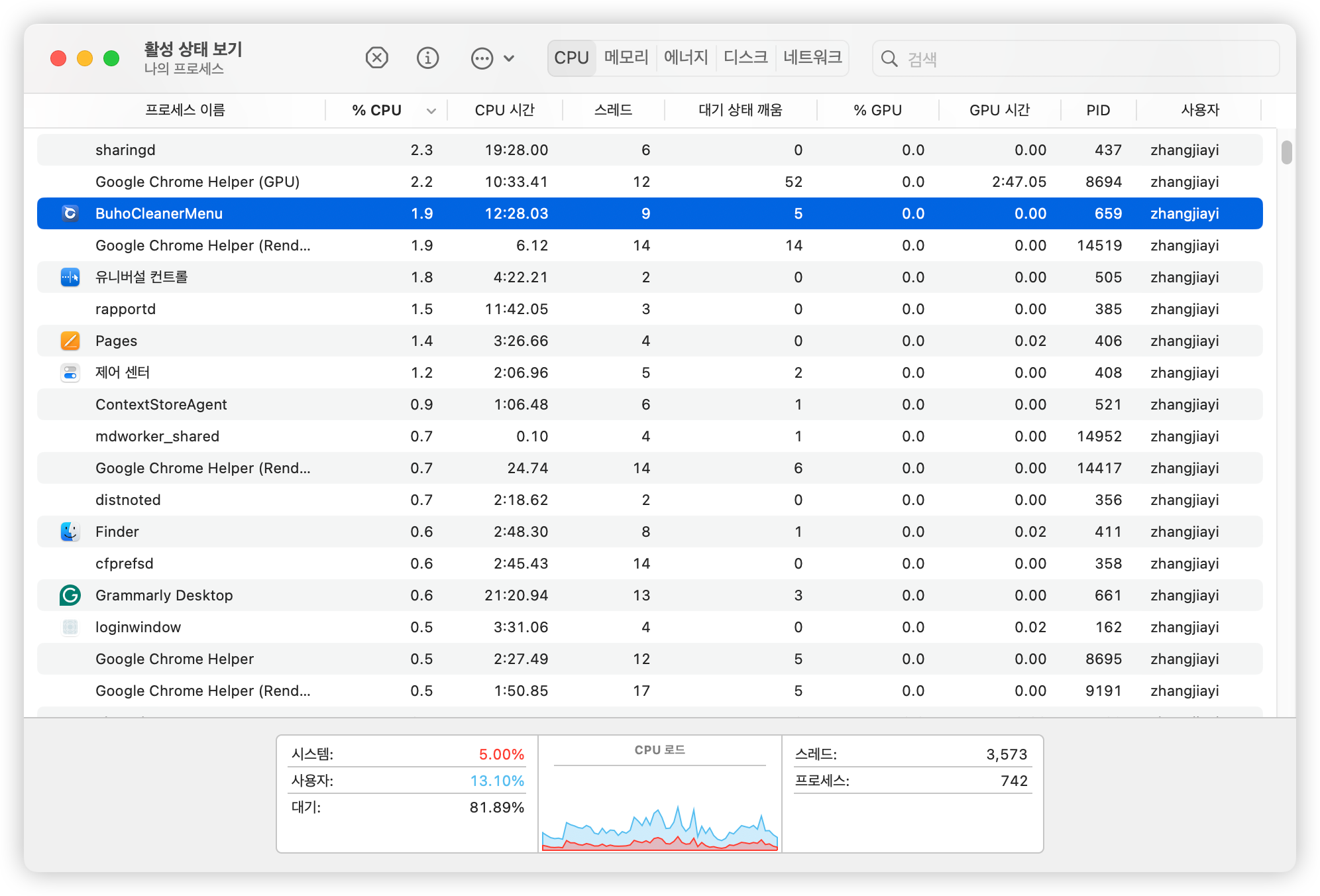Click the 유니버설 컨트롤 app icon
Viewport: 1320px width, 896px height.
pos(70,277)
